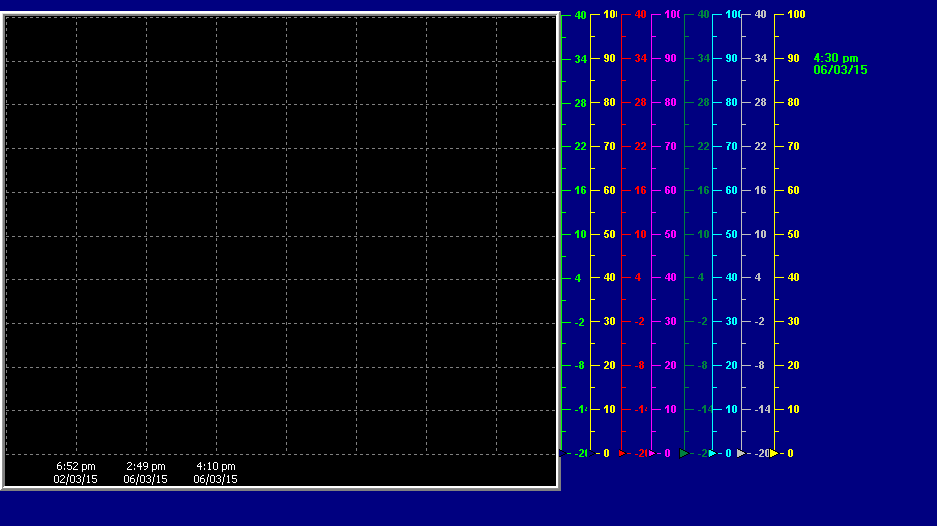Click the 6:52 pm 02/03/15 time label
The height and width of the screenshot is (526, 937).
pos(75,472)
